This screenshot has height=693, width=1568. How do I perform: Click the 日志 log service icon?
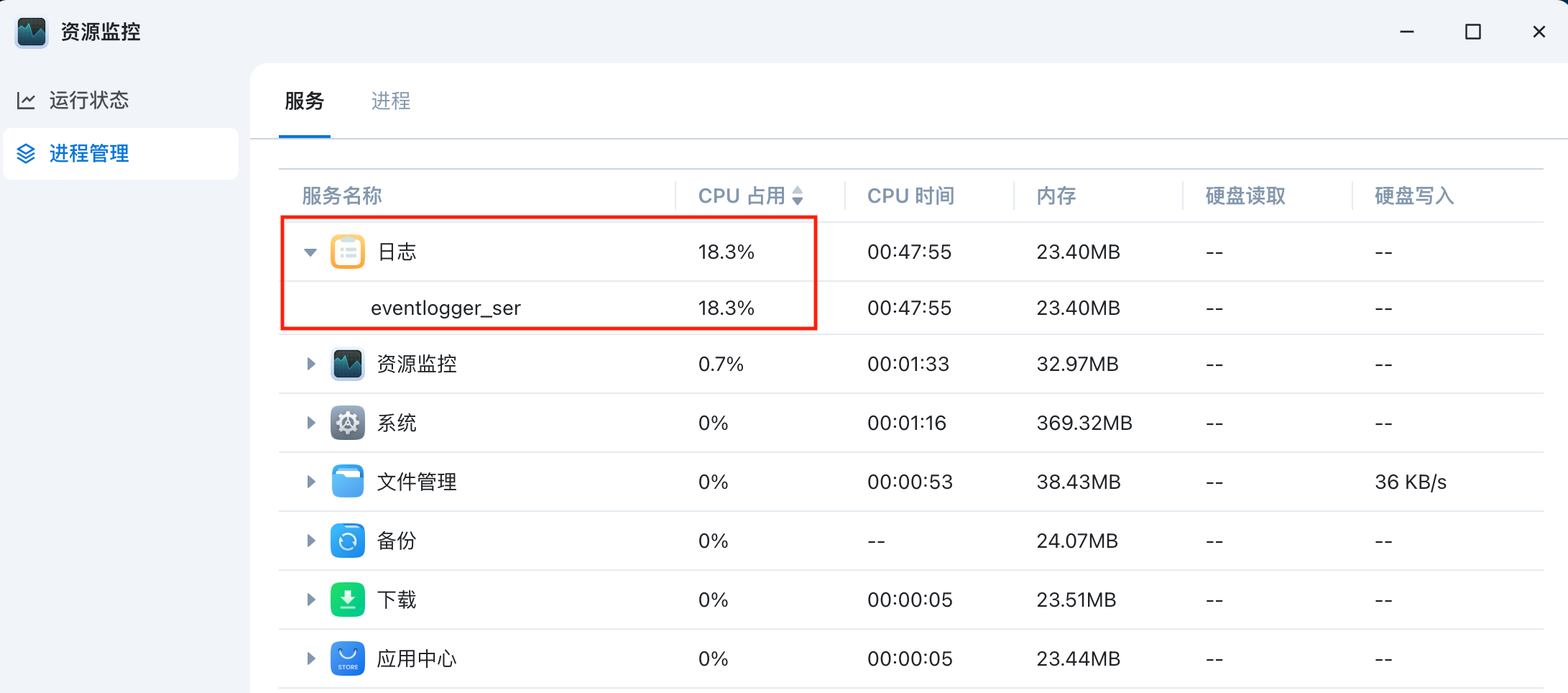pyautogui.click(x=348, y=252)
